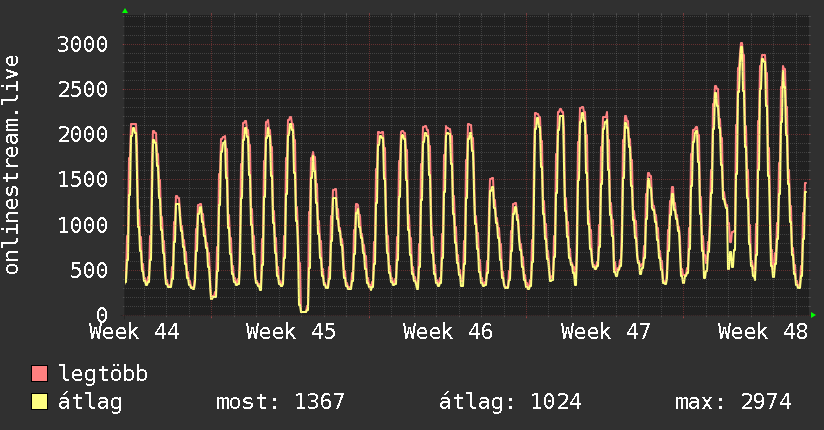Click the 'átlag' legend label next to yellow swatch
824x430 pixels.
coord(90,402)
